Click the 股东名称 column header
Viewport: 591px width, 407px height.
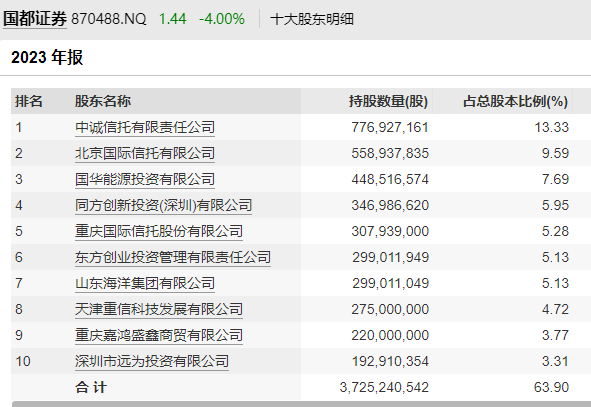point(103,101)
